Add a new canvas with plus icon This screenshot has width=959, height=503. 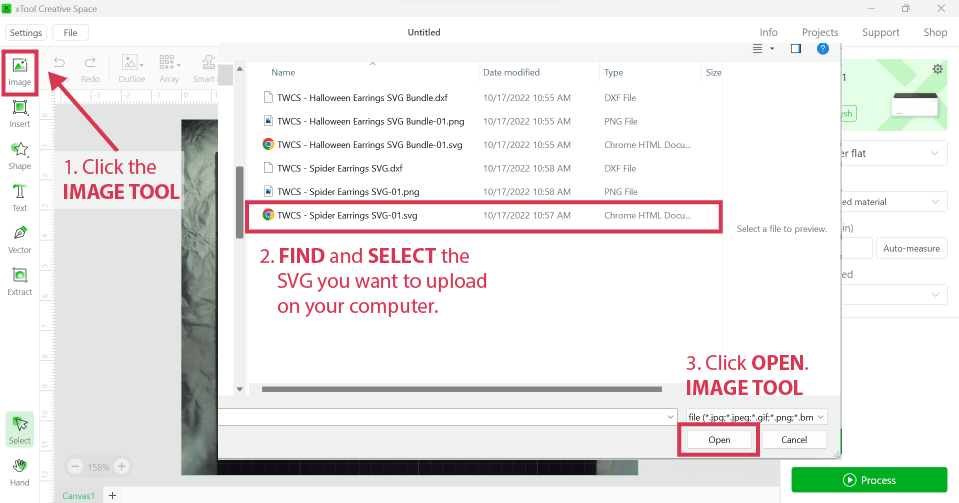click(113, 495)
